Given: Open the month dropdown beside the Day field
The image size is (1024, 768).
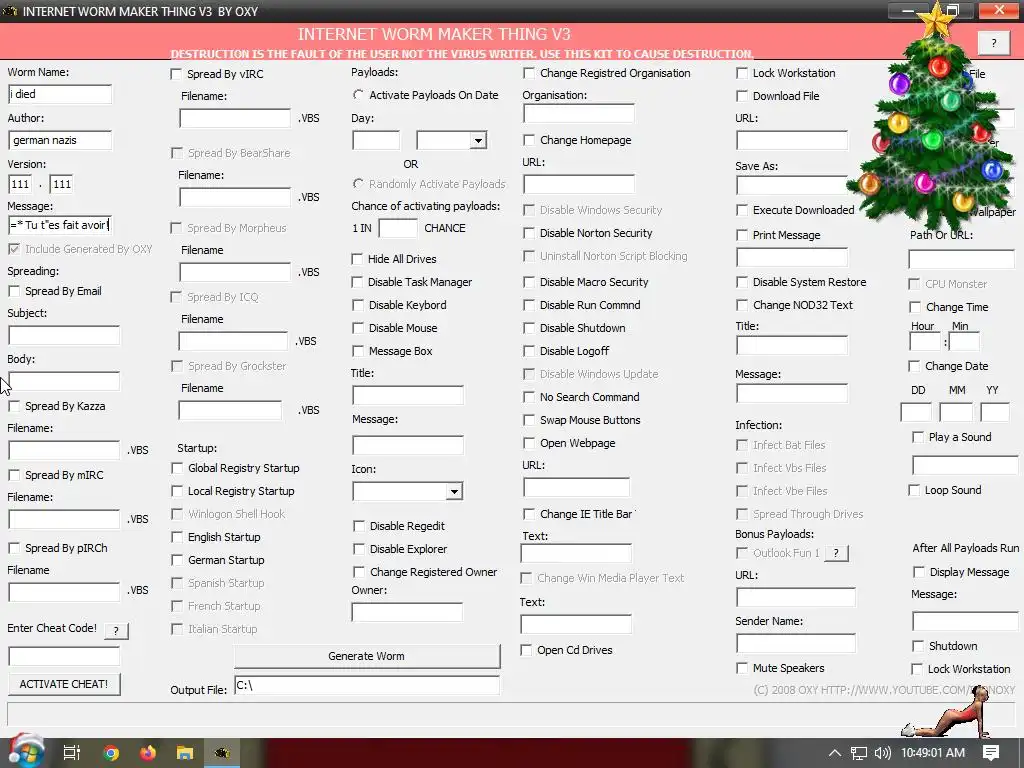Looking at the screenshot, I should tap(478, 140).
